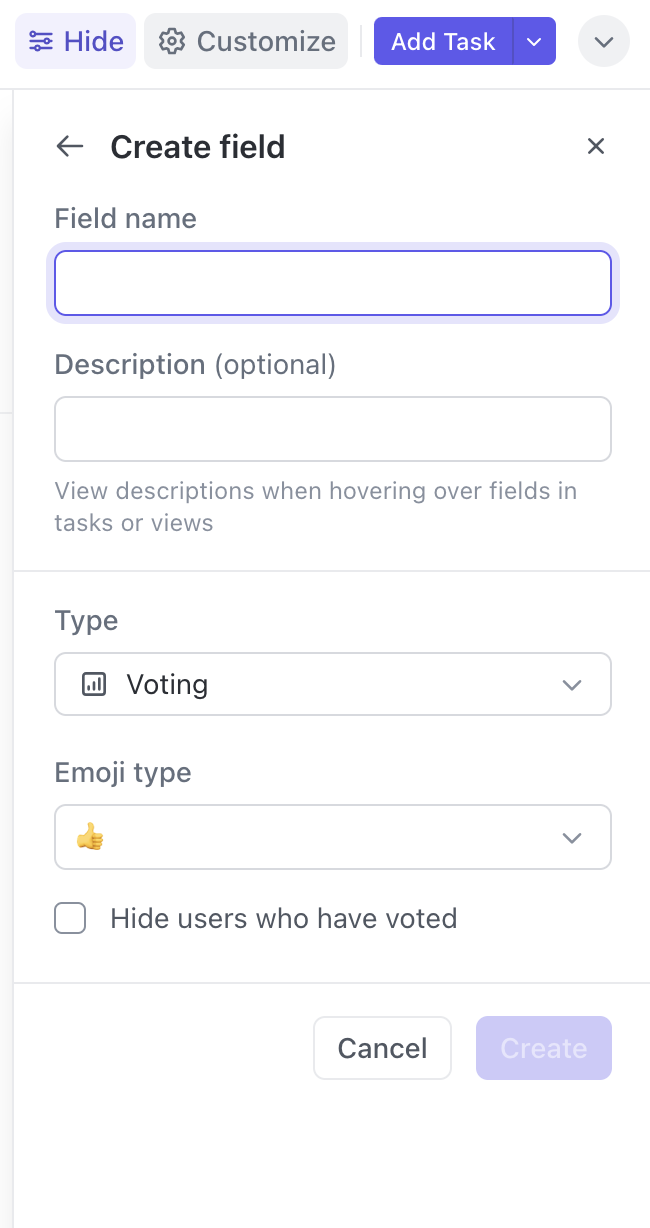Cancel creating the new field

(382, 1048)
